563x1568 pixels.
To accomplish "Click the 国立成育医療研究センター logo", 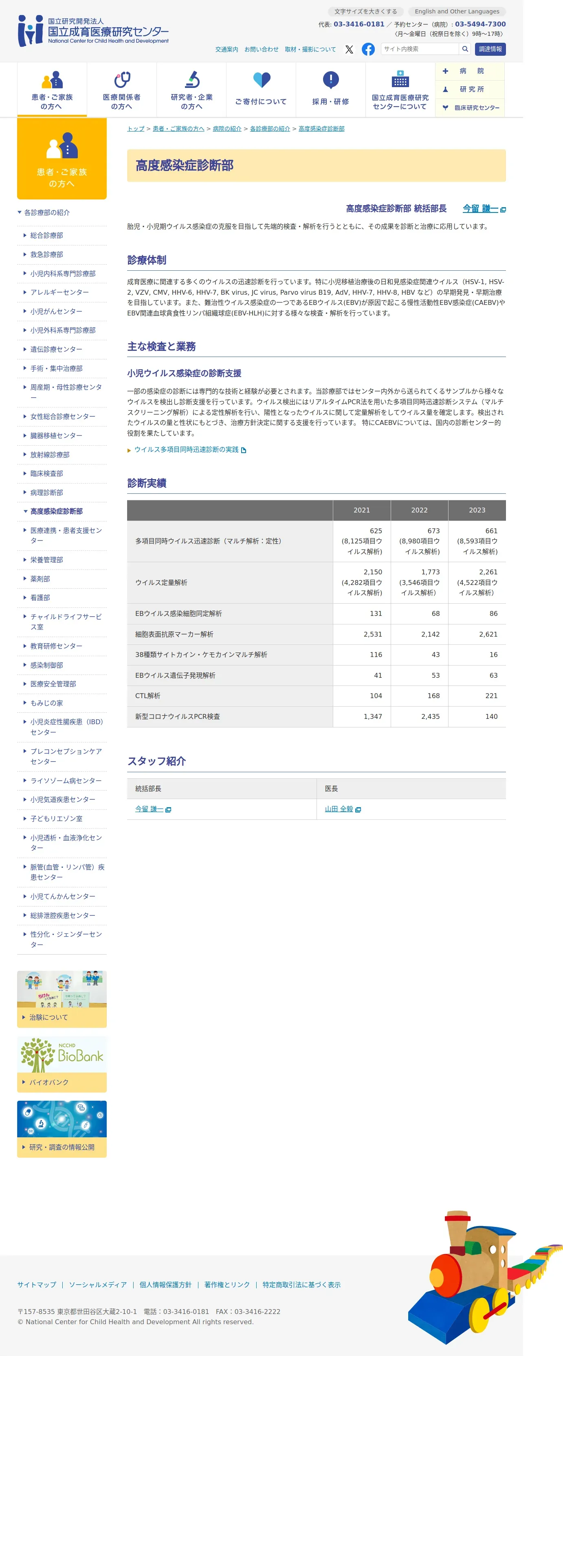I will click(93, 31).
